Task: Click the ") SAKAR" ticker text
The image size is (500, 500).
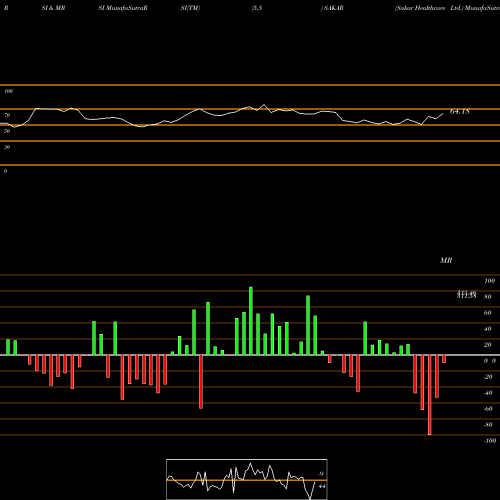Action: click(332, 8)
